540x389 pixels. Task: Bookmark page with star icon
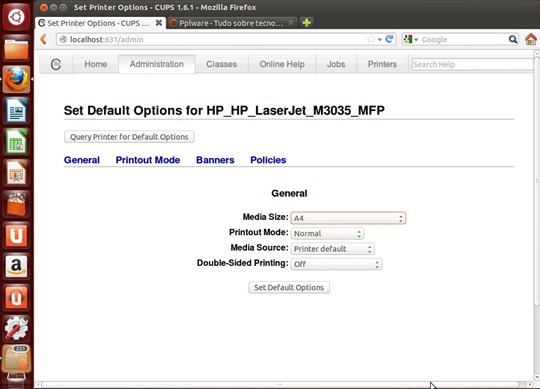pos(371,39)
